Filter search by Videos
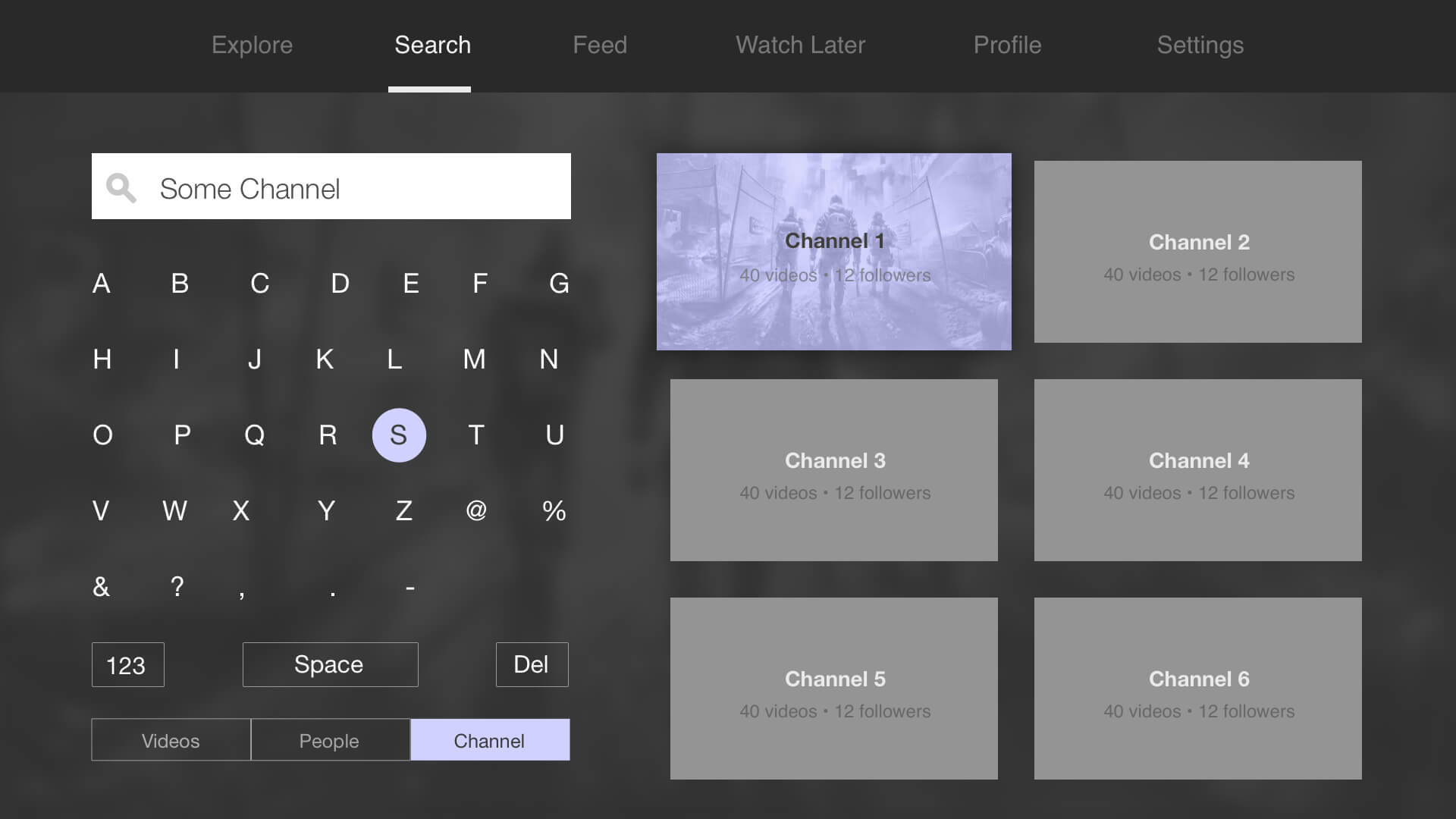Viewport: 1456px width, 819px height. tap(171, 740)
